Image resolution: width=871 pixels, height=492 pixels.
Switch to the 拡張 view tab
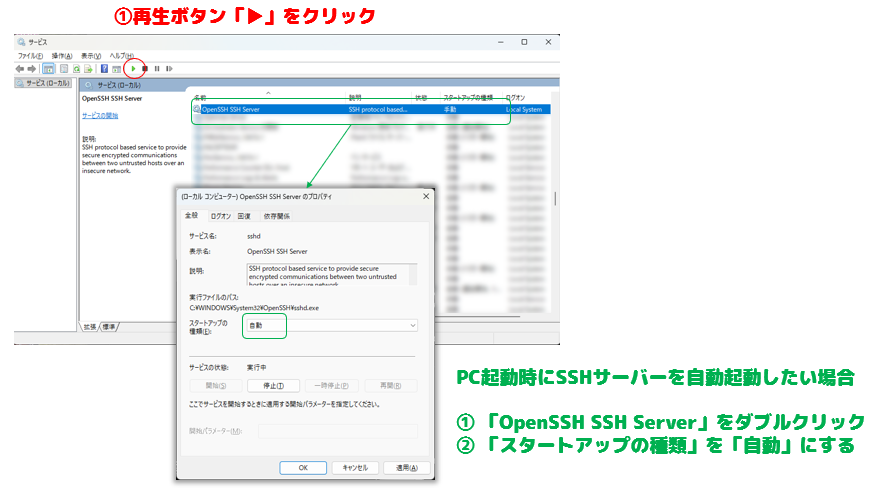(89, 327)
